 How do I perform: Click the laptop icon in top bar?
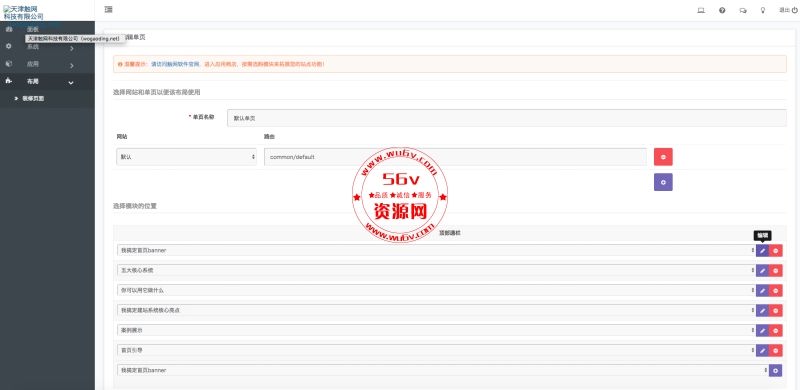701,10
